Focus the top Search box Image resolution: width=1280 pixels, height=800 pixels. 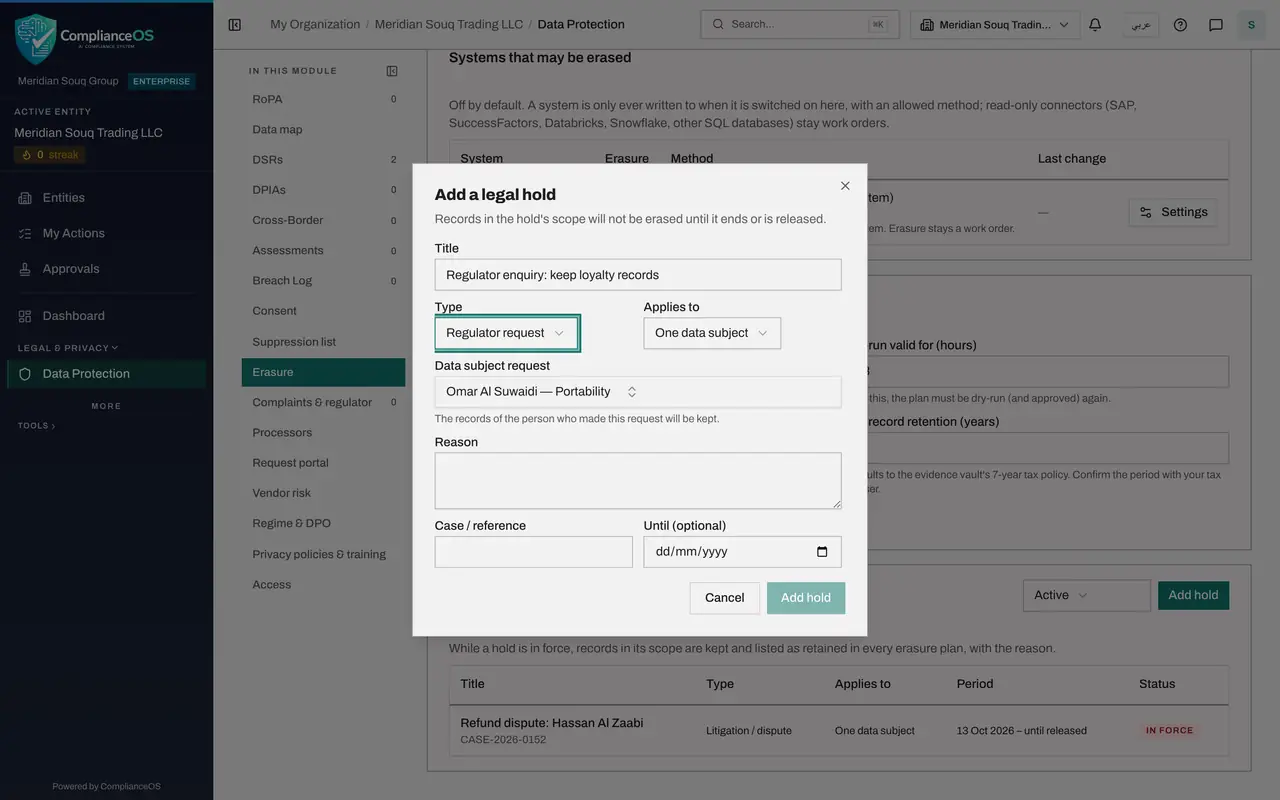click(x=800, y=25)
